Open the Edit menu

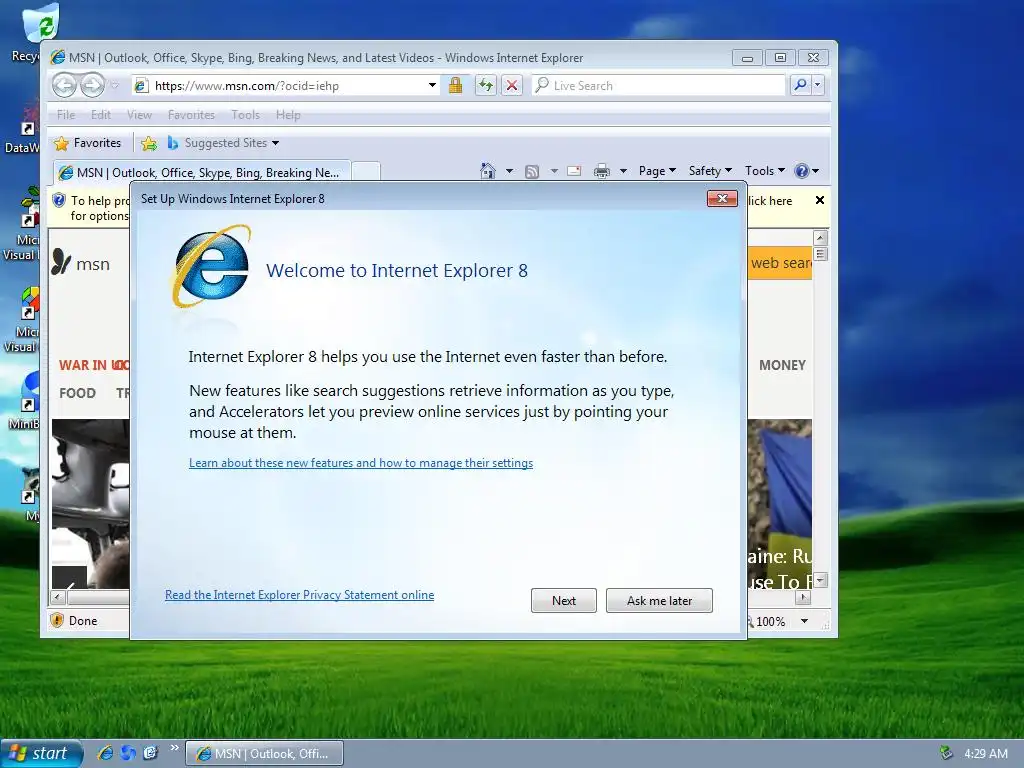[x=101, y=115]
